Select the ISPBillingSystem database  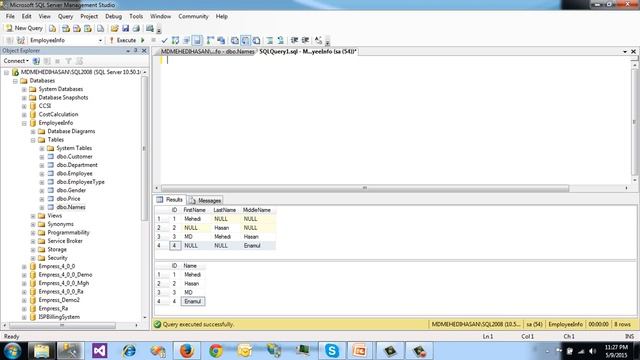[59, 317]
